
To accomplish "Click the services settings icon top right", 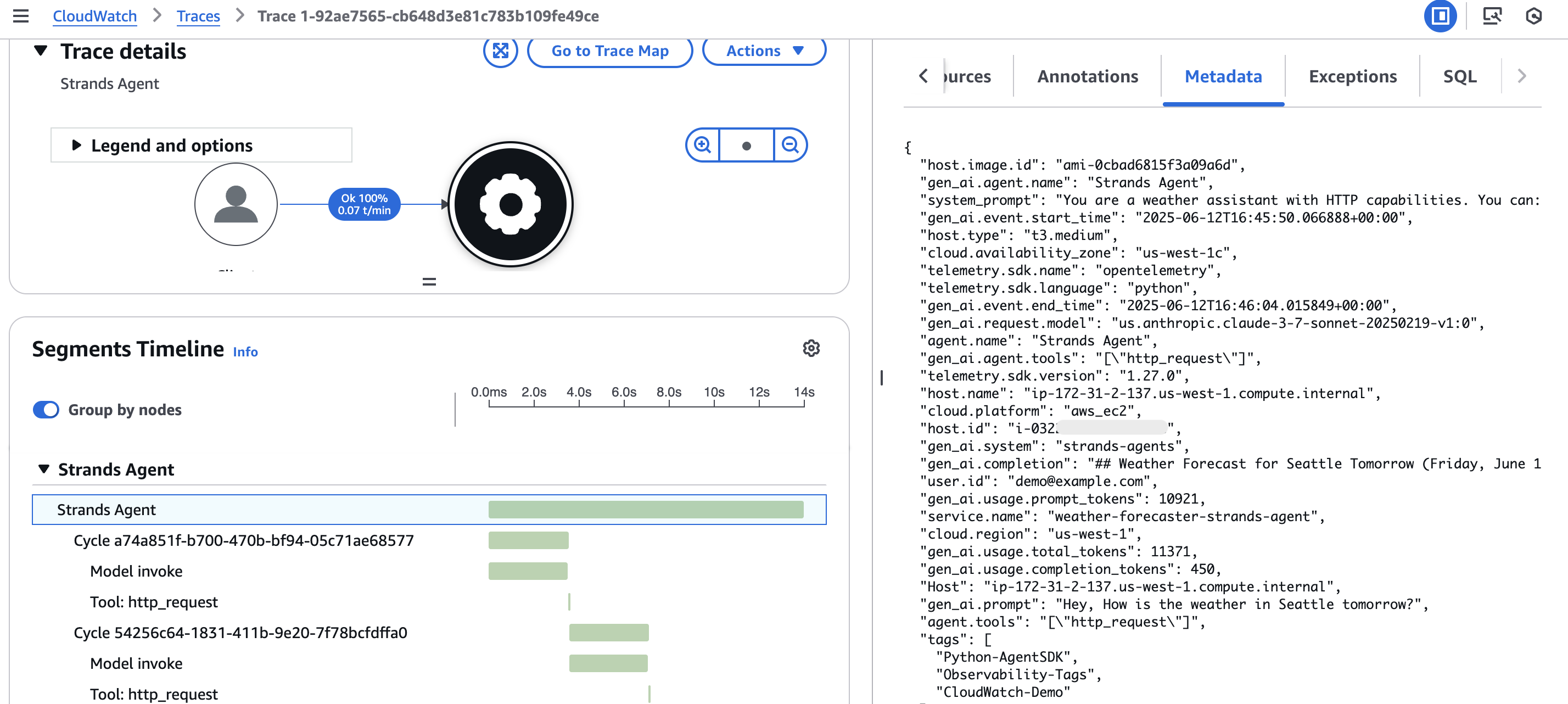I will tap(1535, 16).
